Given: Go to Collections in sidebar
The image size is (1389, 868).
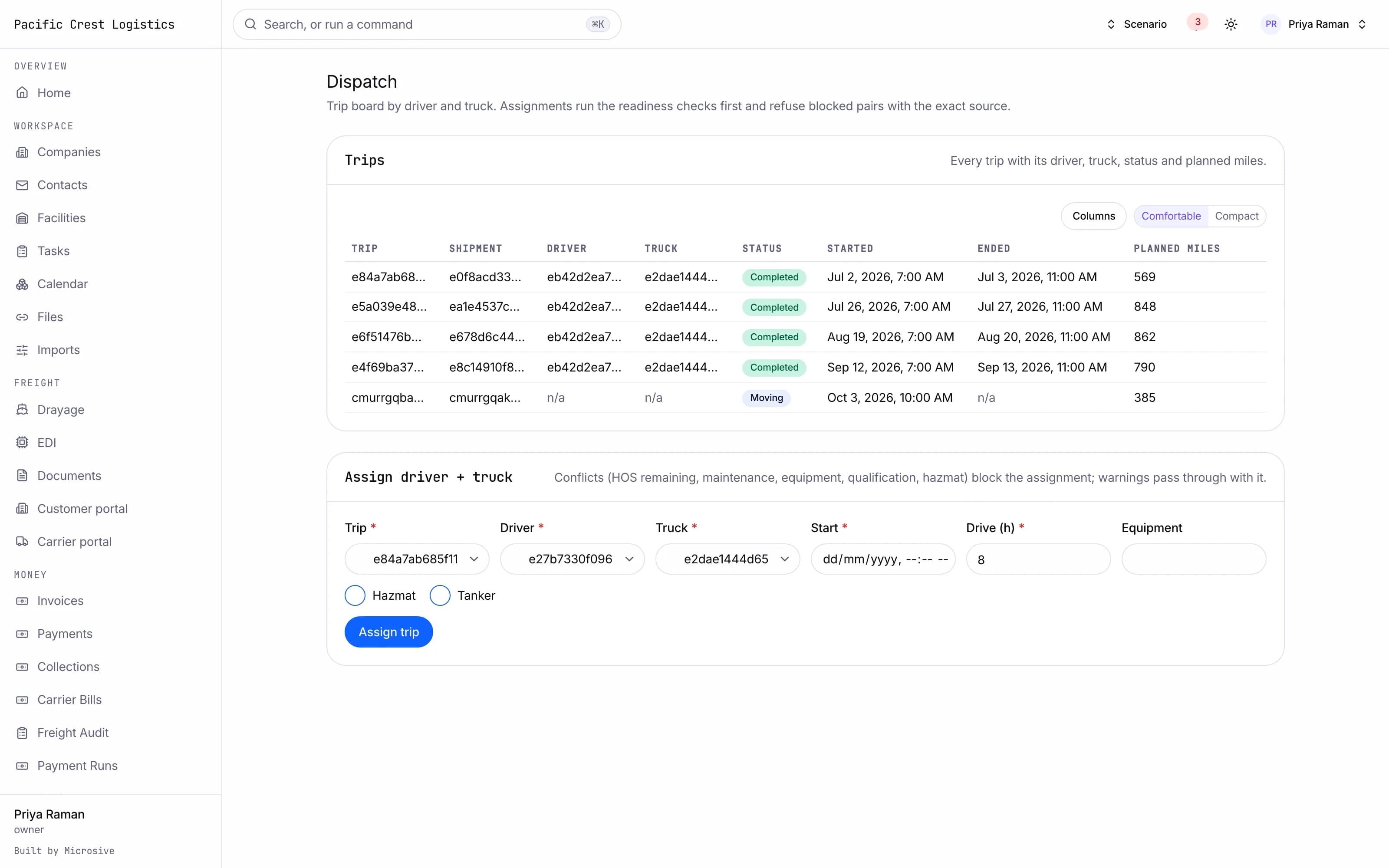Looking at the screenshot, I should (x=68, y=667).
